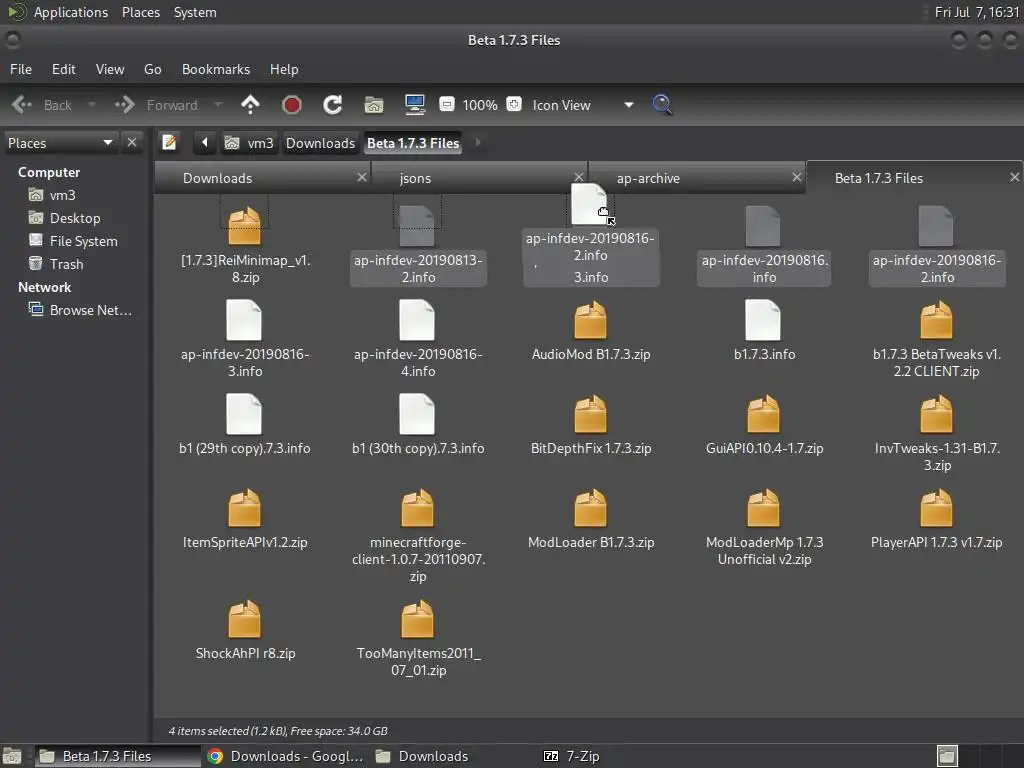Toggle the text location entry pencil icon
This screenshot has height=768, width=1024.
[169, 142]
